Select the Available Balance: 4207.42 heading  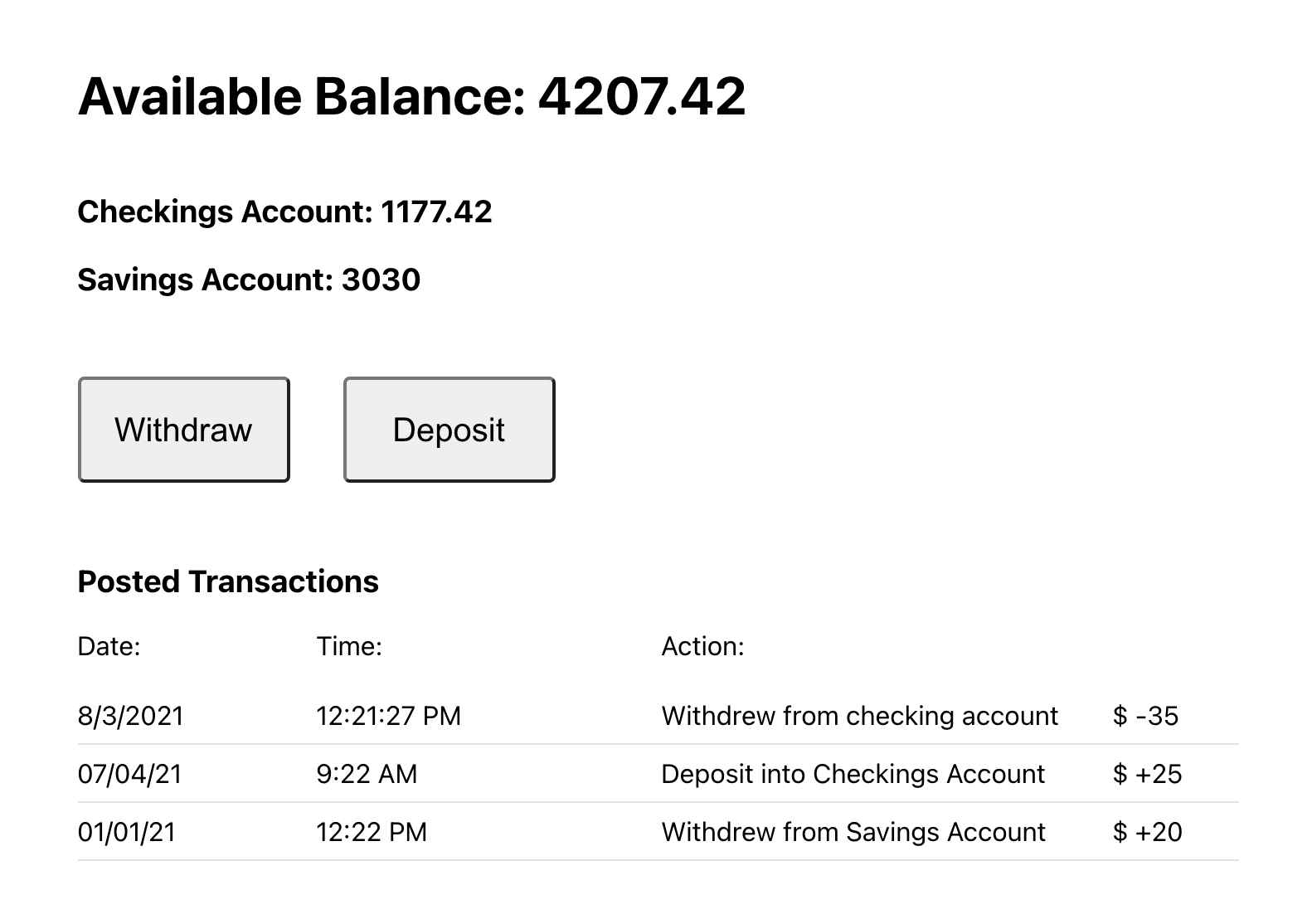pos(412,96)
